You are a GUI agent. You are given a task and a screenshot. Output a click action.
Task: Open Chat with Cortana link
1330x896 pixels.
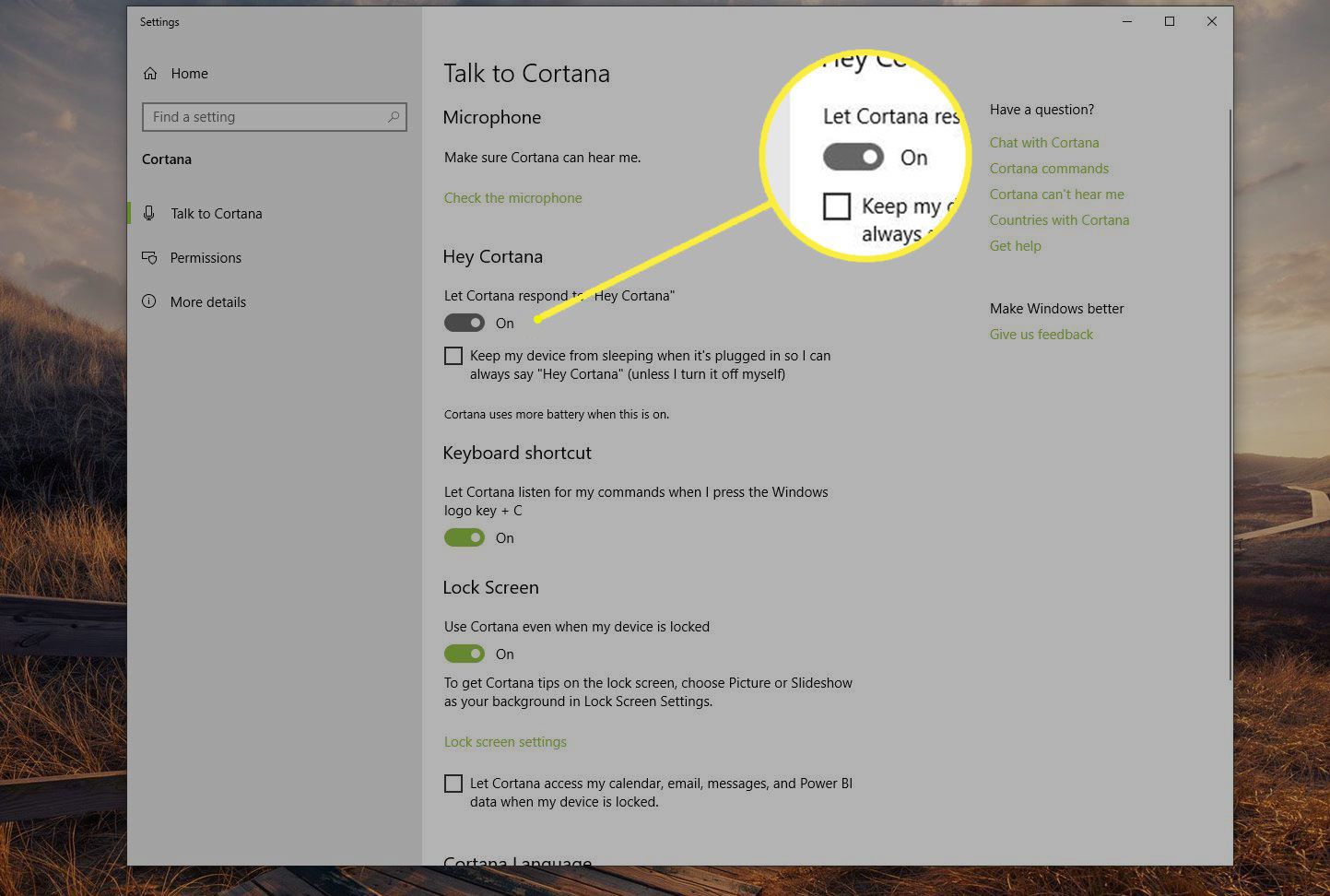(1044, 143)
